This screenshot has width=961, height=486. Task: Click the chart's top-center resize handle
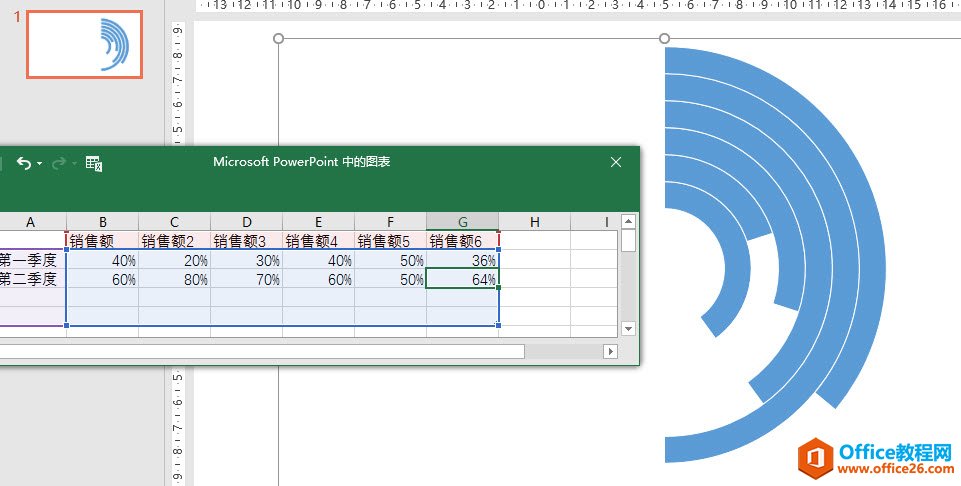click(x=664, y=39)
